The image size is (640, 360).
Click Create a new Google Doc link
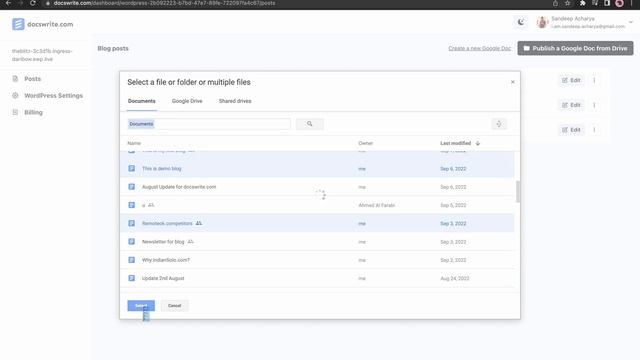coord(480,48)
